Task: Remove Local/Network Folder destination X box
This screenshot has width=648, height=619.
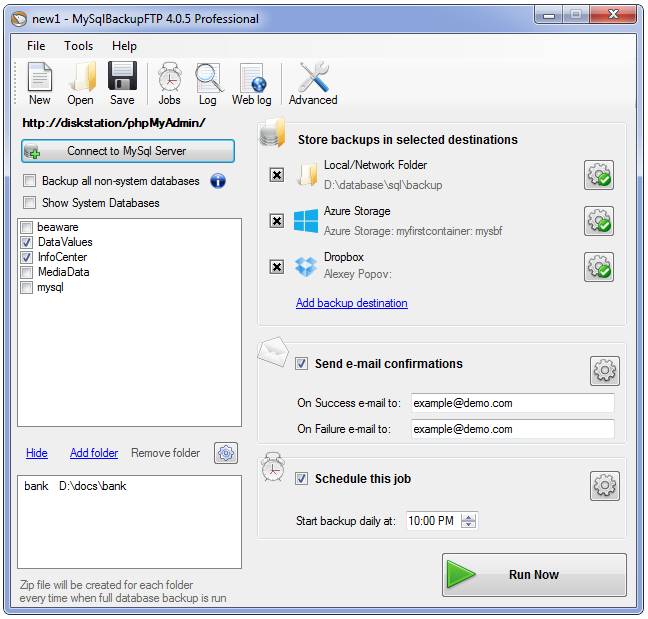Action: coord(276,175)
